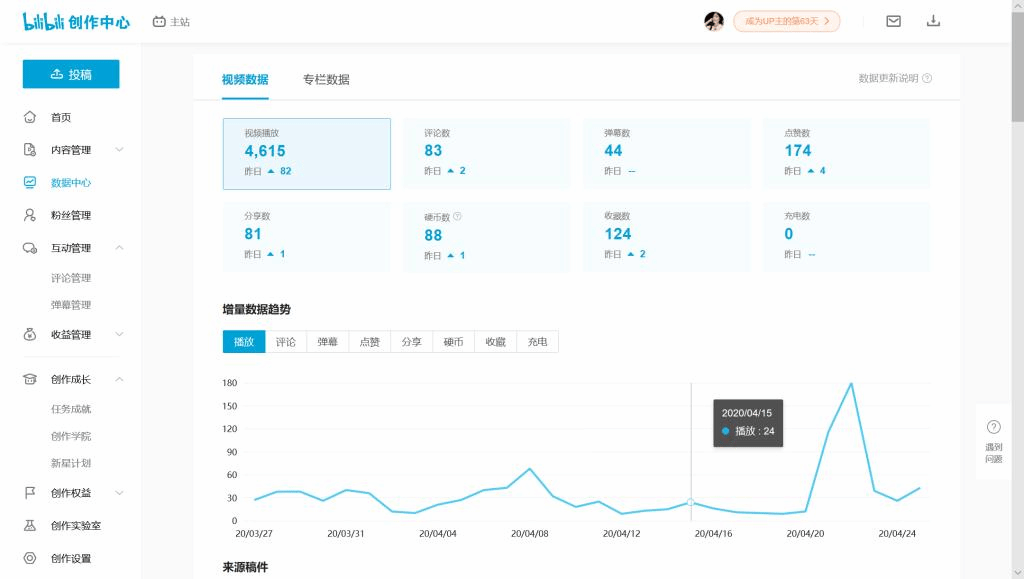The image size is (1024, 579).
Task: Go to 首页 in sidebar
Action: tap(61, 117)
